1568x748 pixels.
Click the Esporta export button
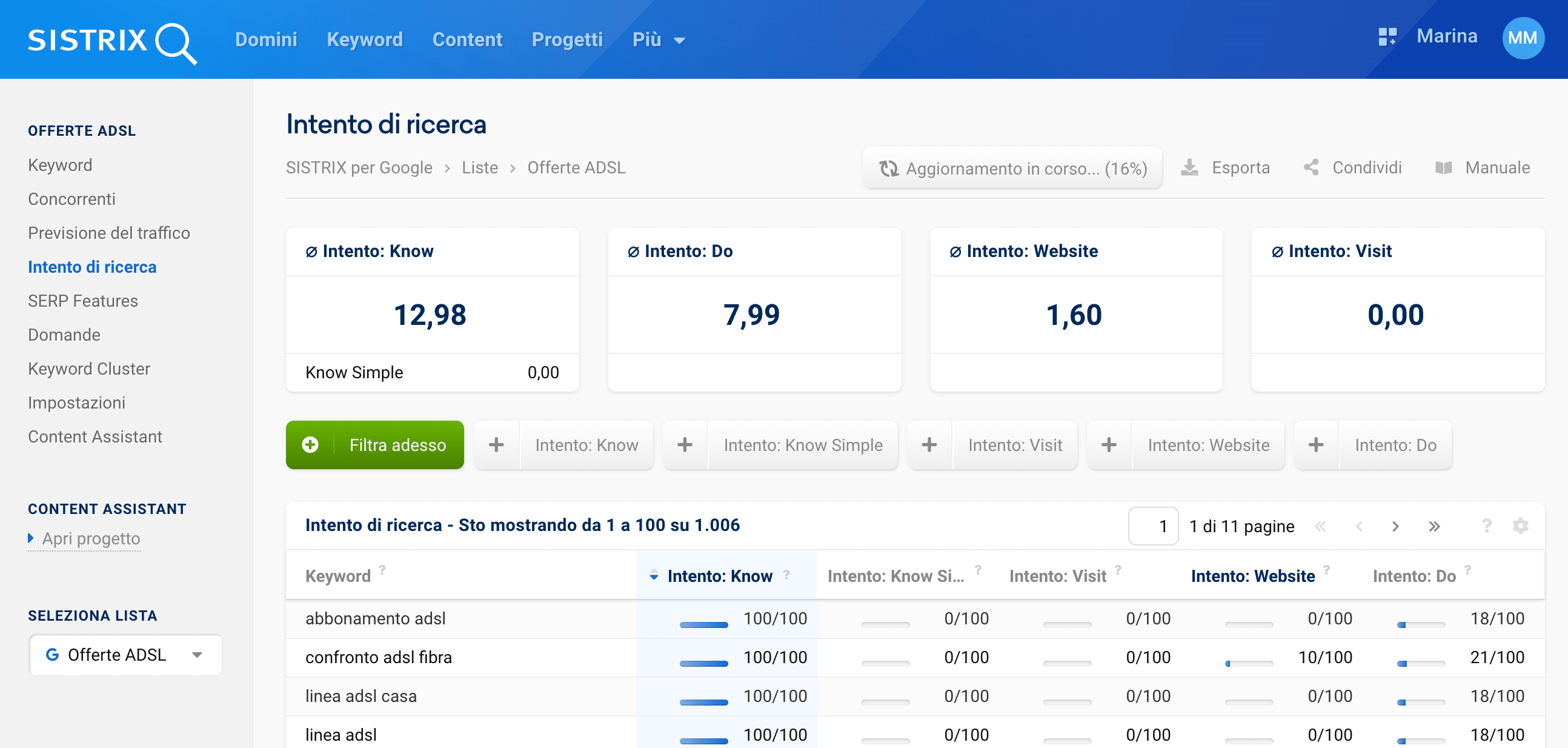1225,167
